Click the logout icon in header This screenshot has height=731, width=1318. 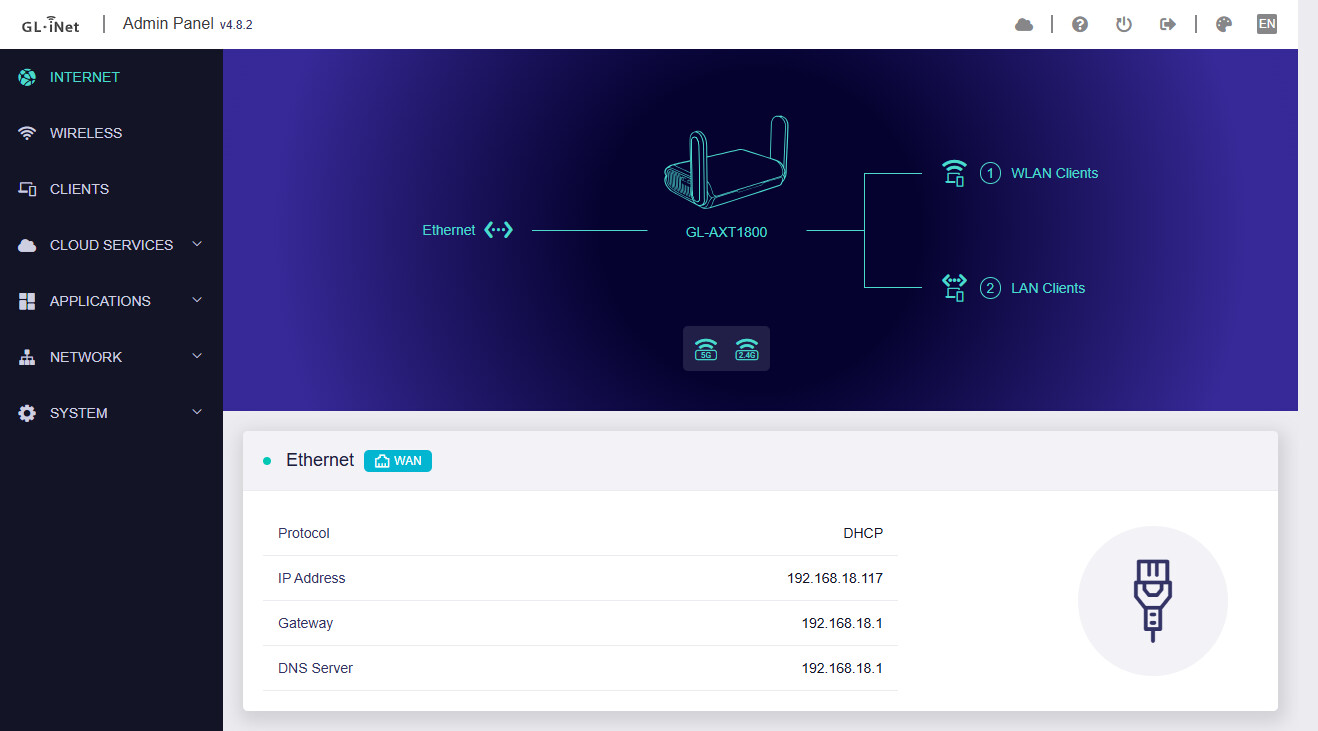point(1167,24)
